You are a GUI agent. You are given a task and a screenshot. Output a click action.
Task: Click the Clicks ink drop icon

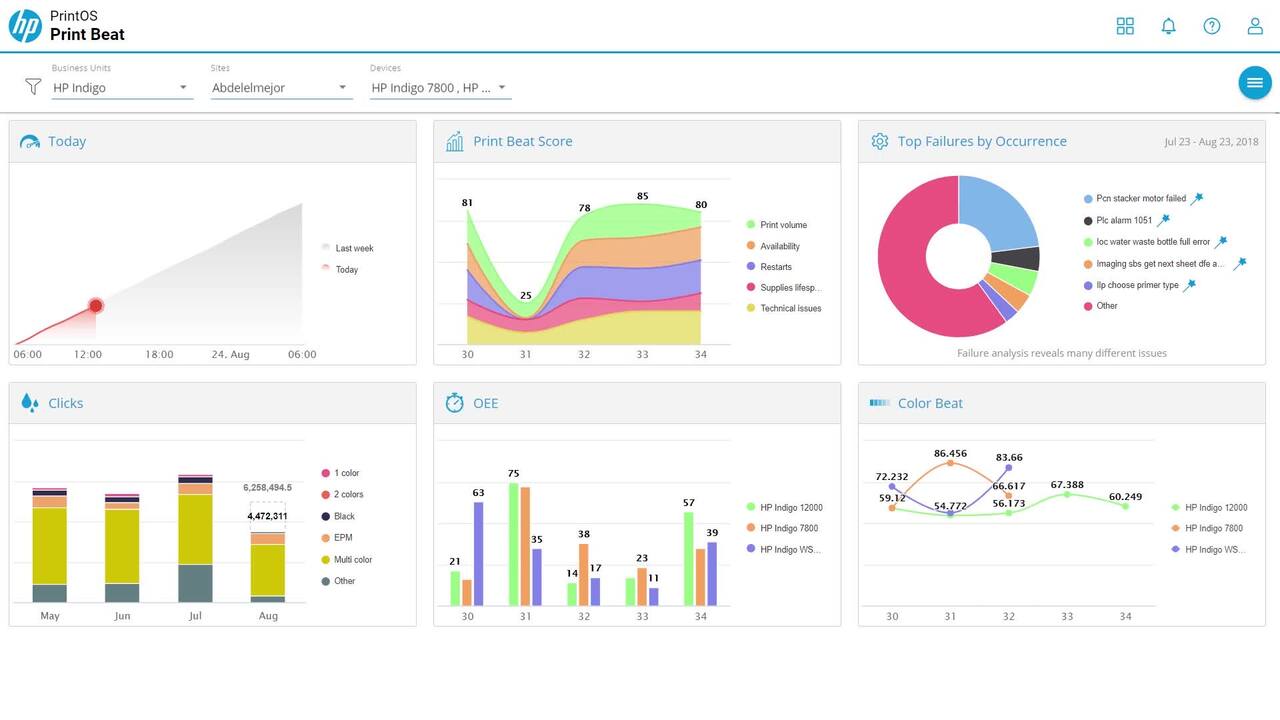click(x=30, y=403)
